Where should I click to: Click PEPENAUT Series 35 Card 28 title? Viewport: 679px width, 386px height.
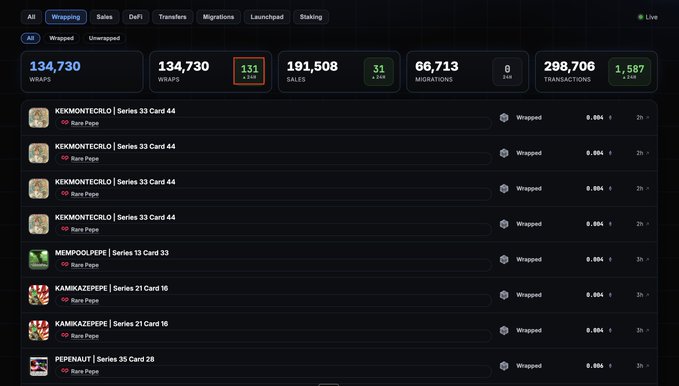click(x=104, y=359)
